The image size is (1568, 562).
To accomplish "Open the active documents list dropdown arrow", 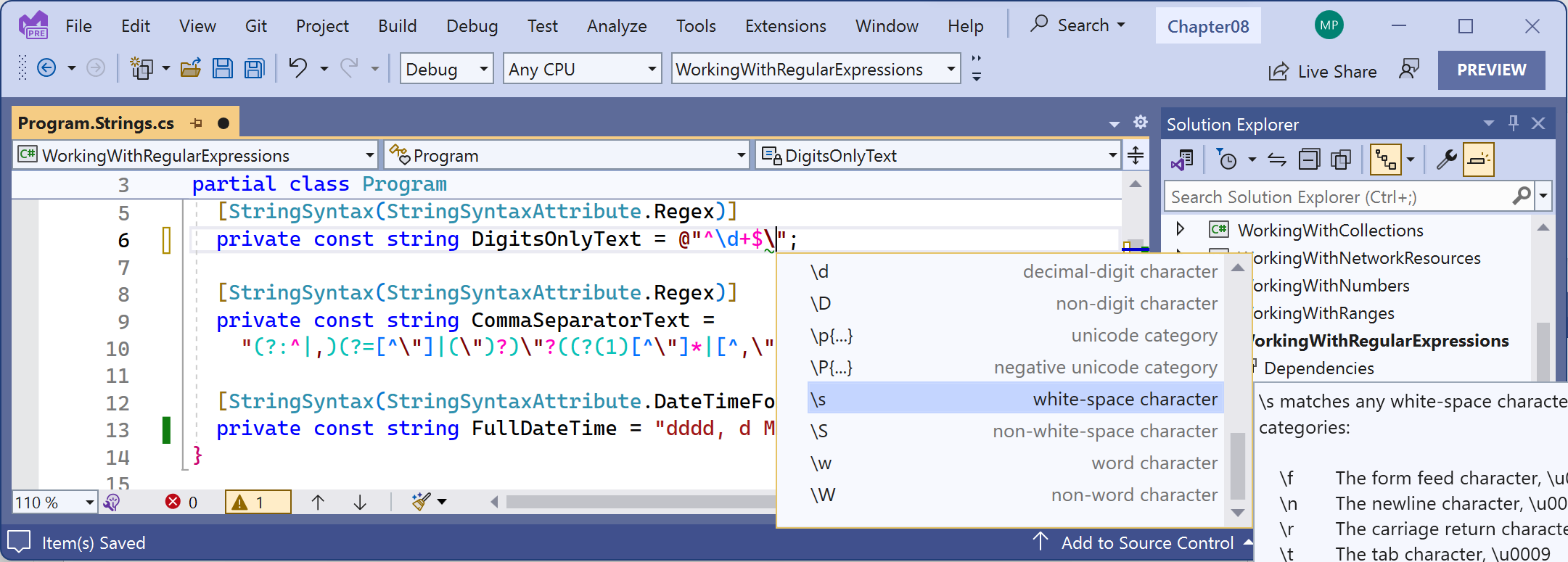I will coord(1115,124).
